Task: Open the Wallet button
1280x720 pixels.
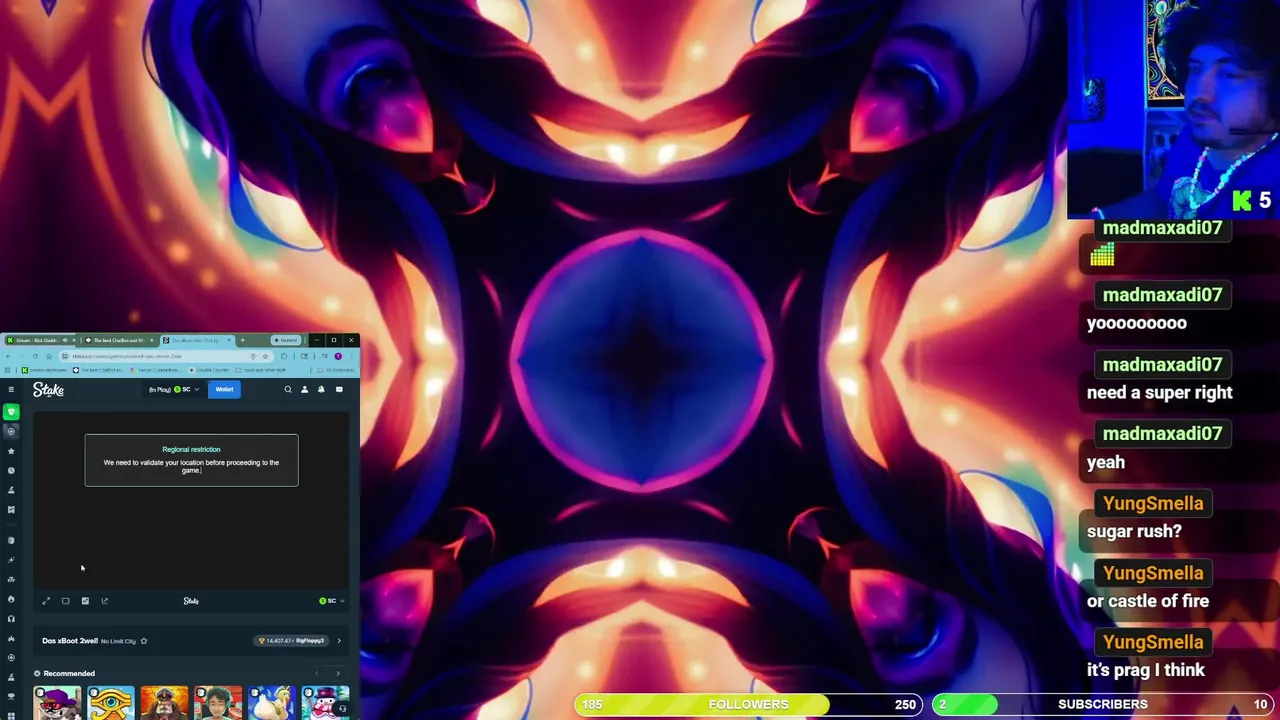Action: click(x=224, y=389)
